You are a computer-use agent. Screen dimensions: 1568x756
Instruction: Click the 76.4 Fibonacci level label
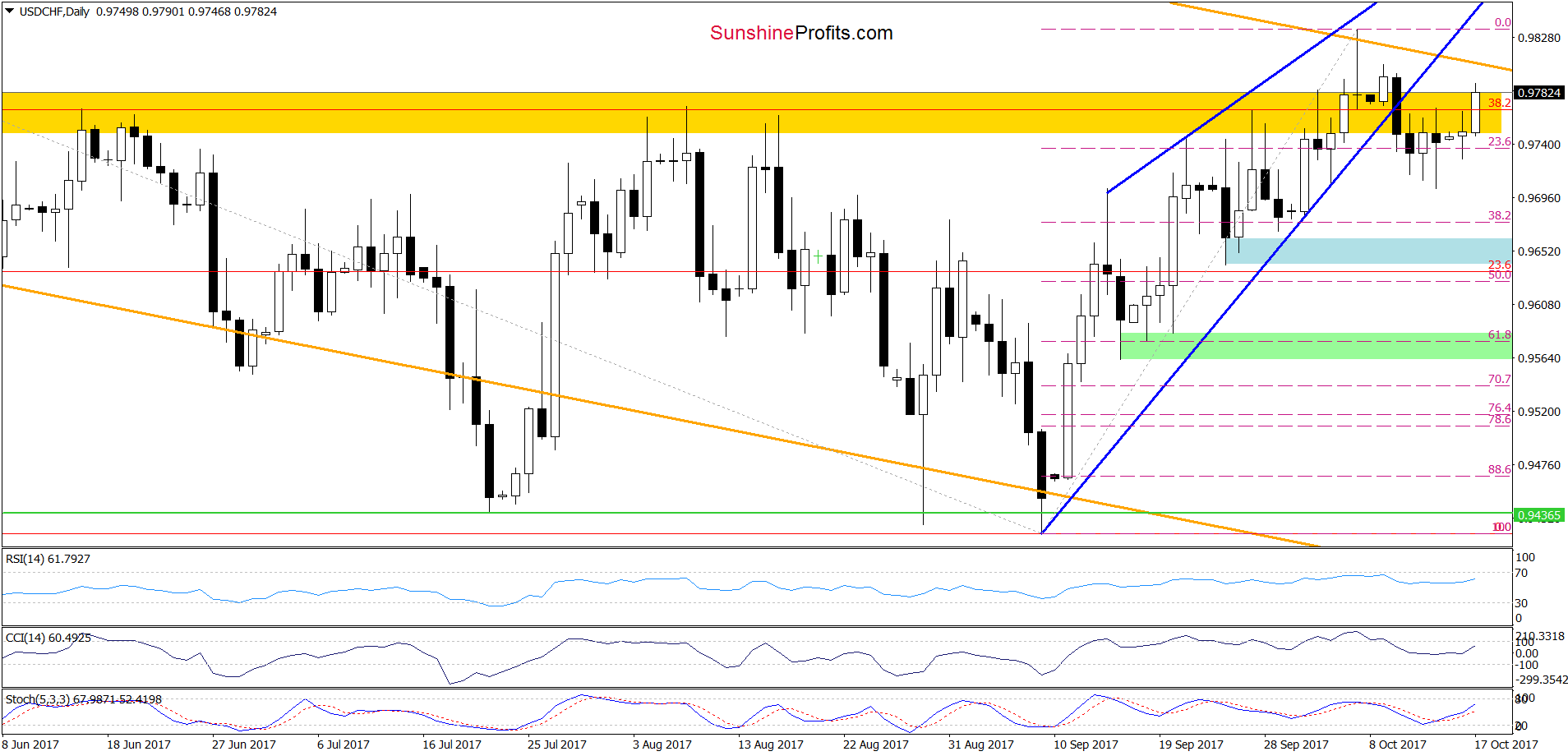point(1499,408)
